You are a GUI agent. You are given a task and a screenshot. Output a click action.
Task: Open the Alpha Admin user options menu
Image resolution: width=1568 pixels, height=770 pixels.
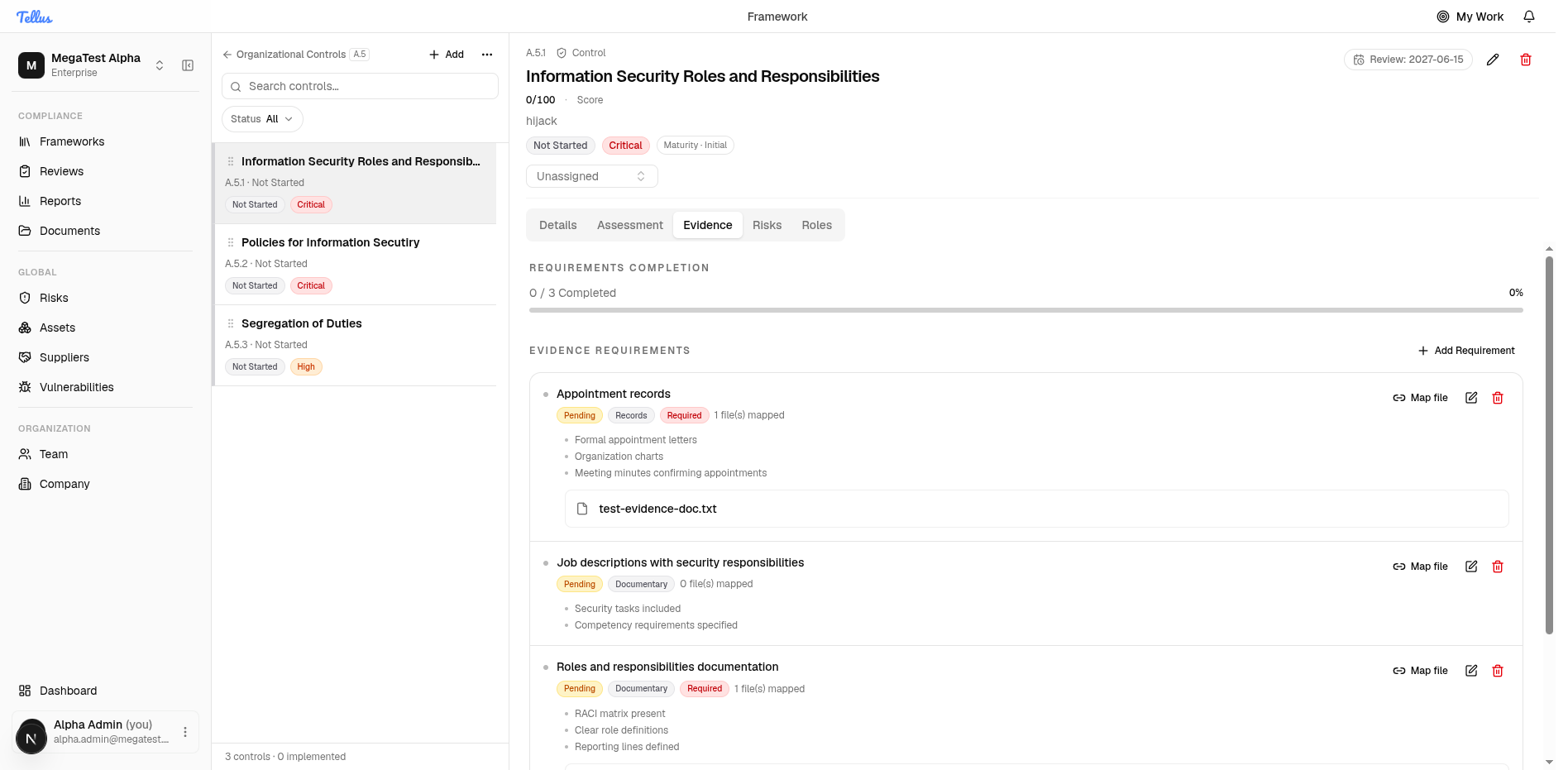coord(185,732)
